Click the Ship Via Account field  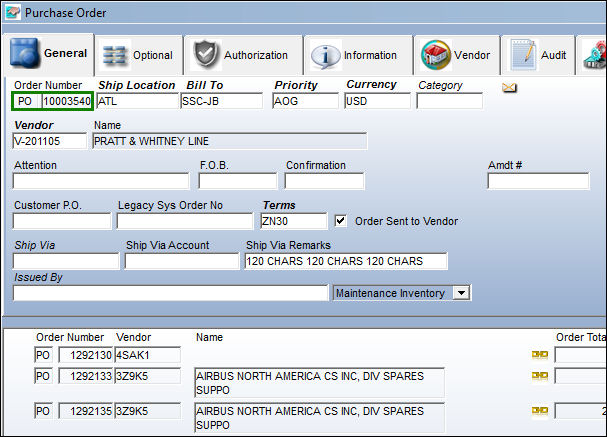coord(182,261)
